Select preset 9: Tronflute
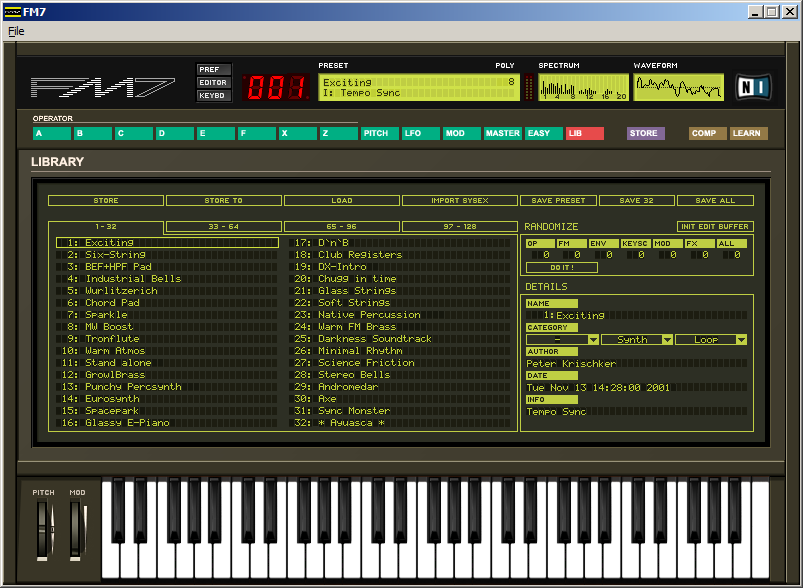The height and width of the screenshot is (588, 803). (167, 339)
